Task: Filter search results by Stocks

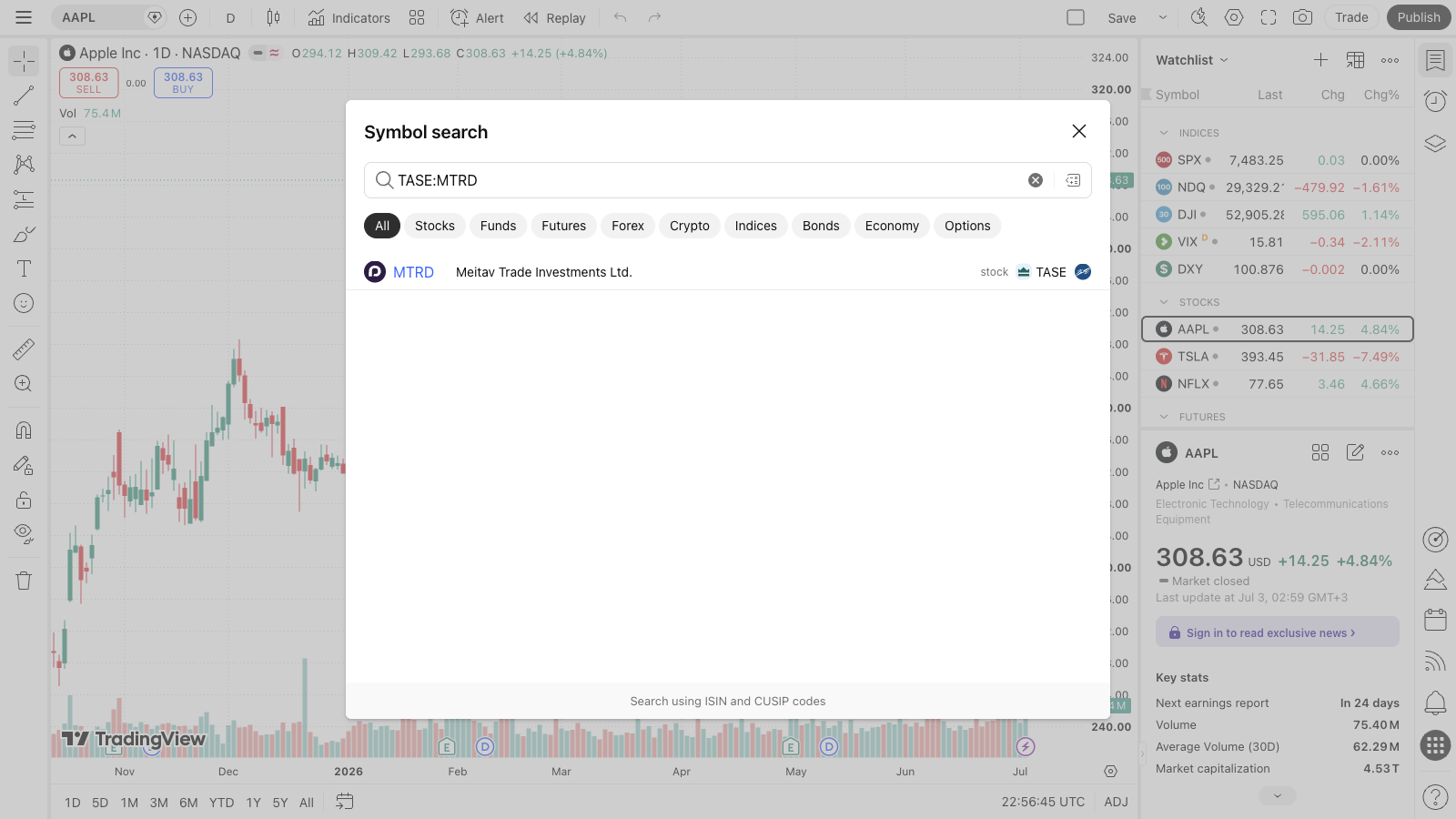Action: coord(435,226)
